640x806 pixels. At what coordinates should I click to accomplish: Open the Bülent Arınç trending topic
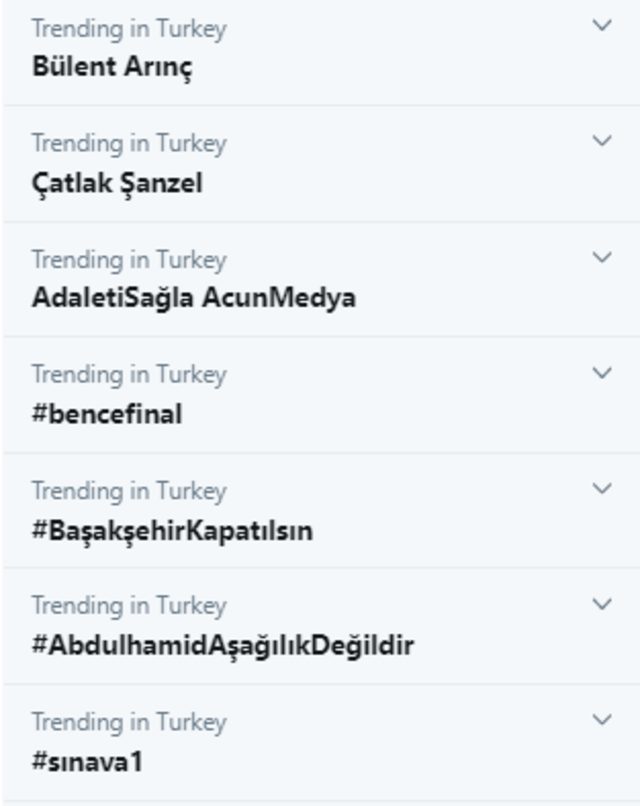112,67
